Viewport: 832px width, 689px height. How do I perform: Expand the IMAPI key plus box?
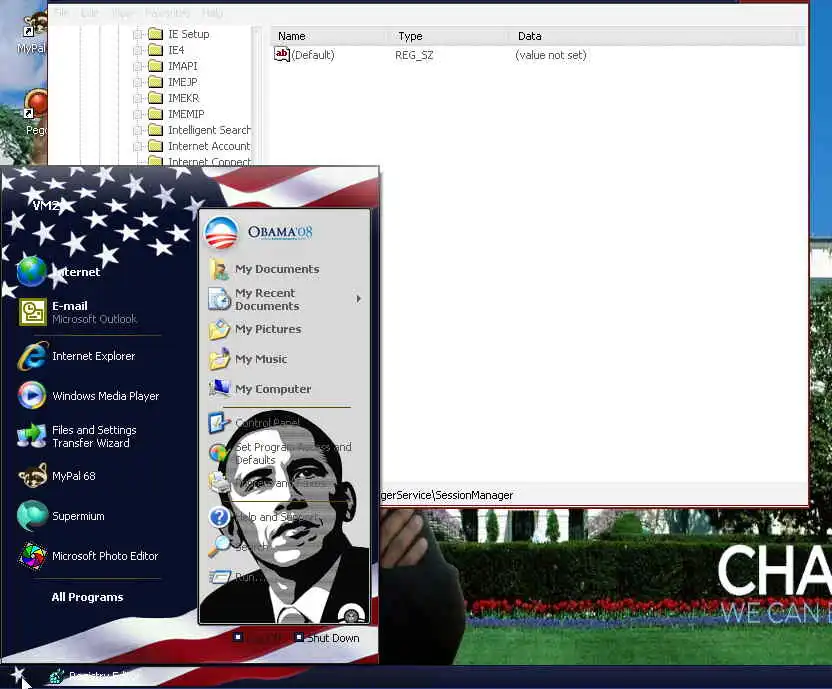click(137, 66)
